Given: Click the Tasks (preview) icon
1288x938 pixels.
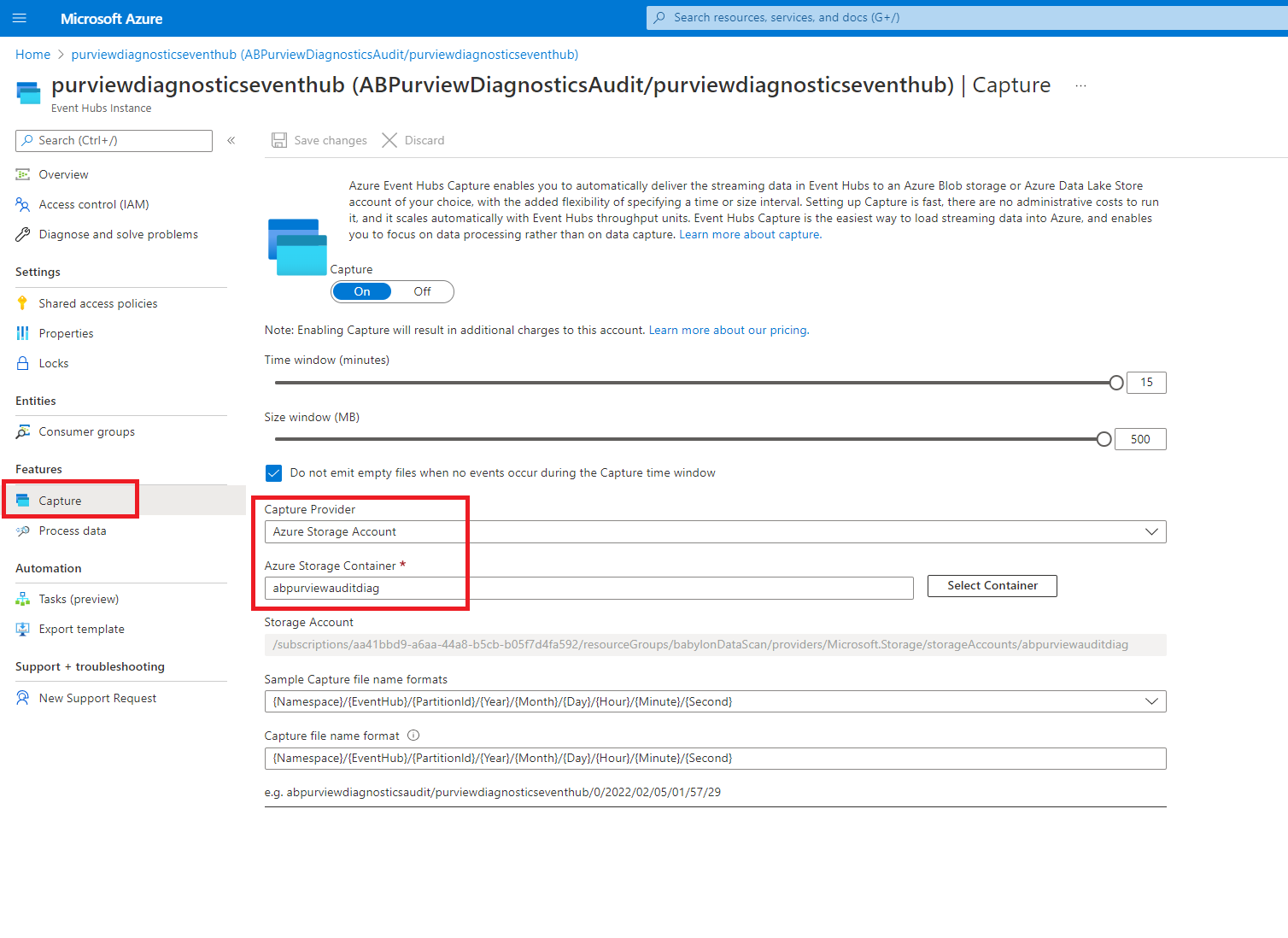Looking at the screenshot, I should 23,599.
